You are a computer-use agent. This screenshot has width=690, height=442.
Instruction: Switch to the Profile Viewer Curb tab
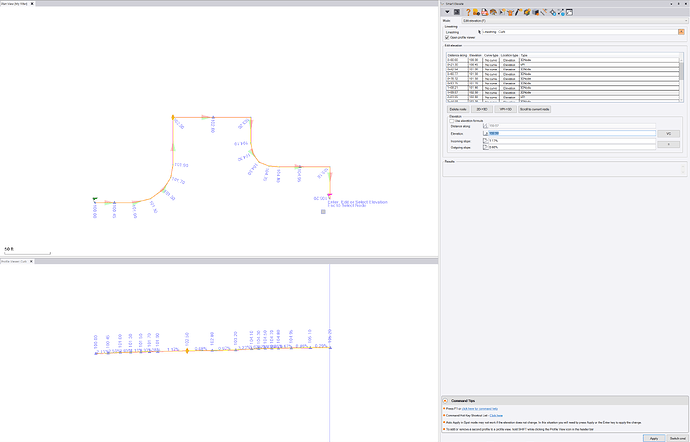coord(14,262)
